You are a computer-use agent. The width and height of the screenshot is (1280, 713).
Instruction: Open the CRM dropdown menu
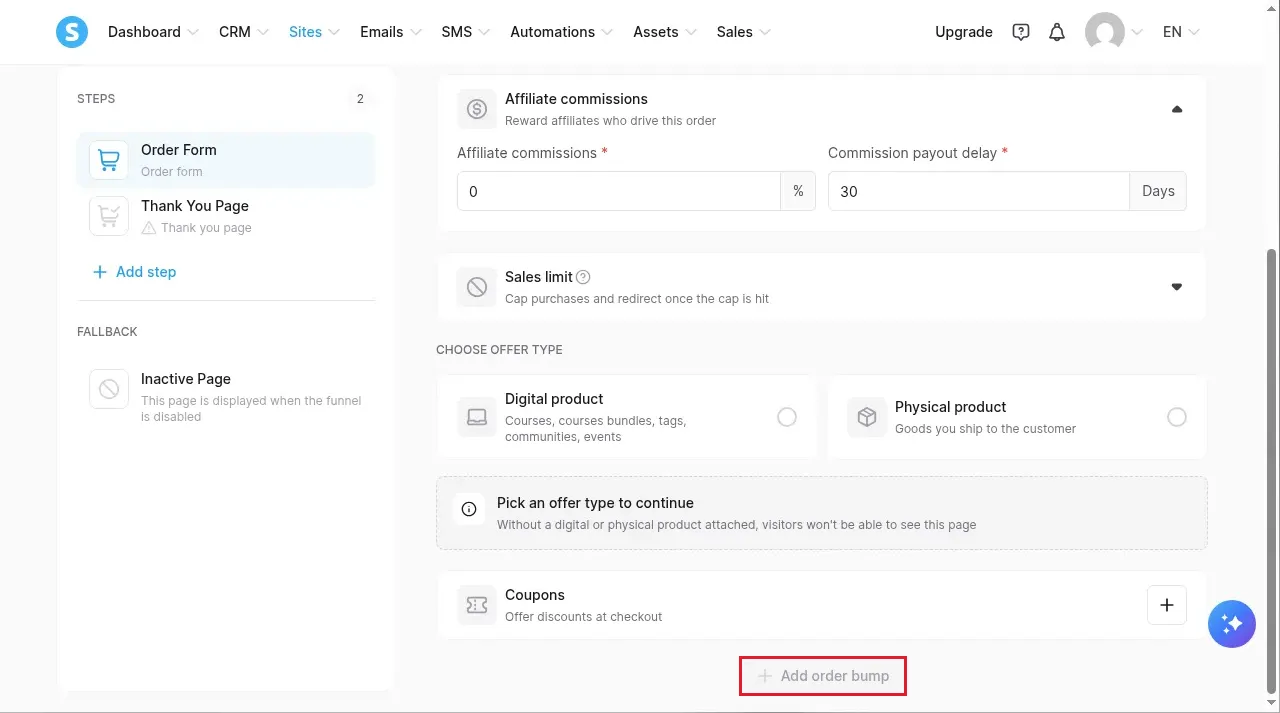pyautogui.click(x=244, y=32)
